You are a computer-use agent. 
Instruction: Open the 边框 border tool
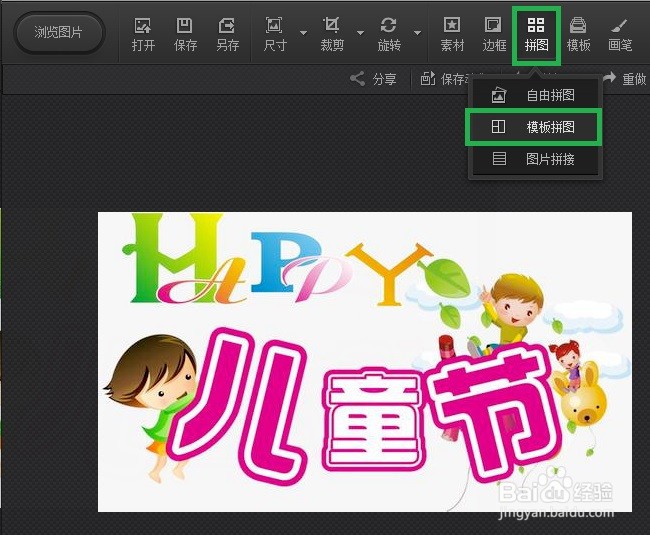point(494,35)
